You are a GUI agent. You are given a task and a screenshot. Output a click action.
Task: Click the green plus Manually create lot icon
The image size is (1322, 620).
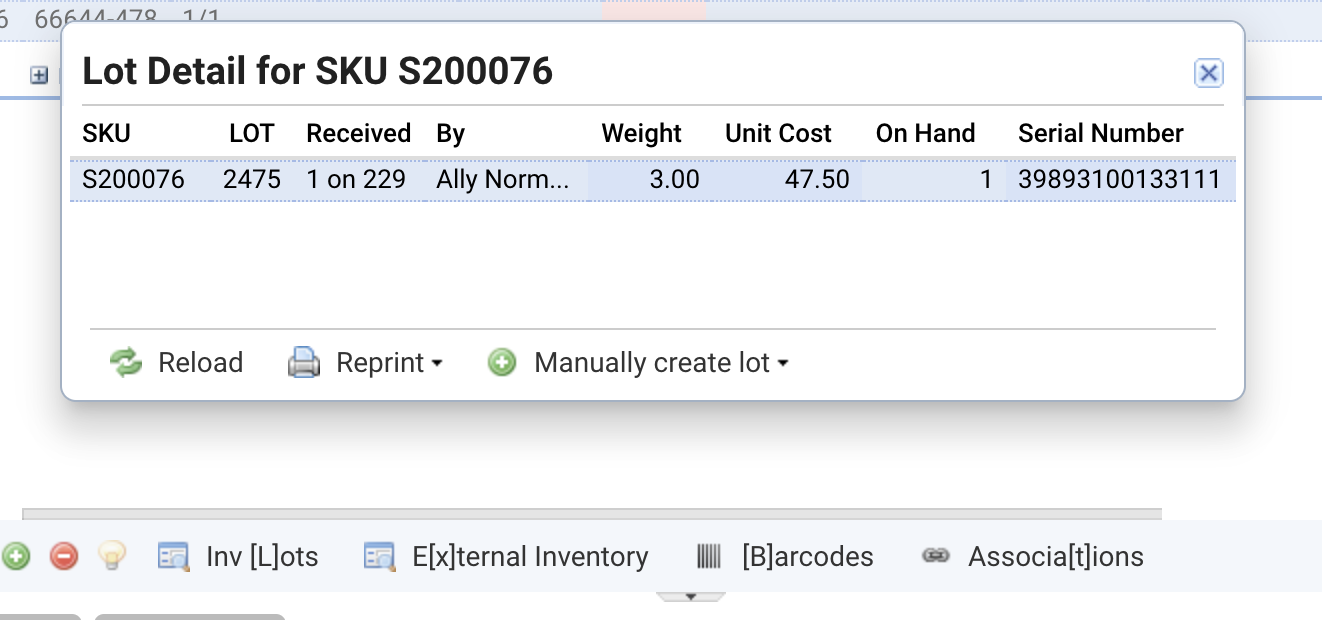[x=502, y=362]
